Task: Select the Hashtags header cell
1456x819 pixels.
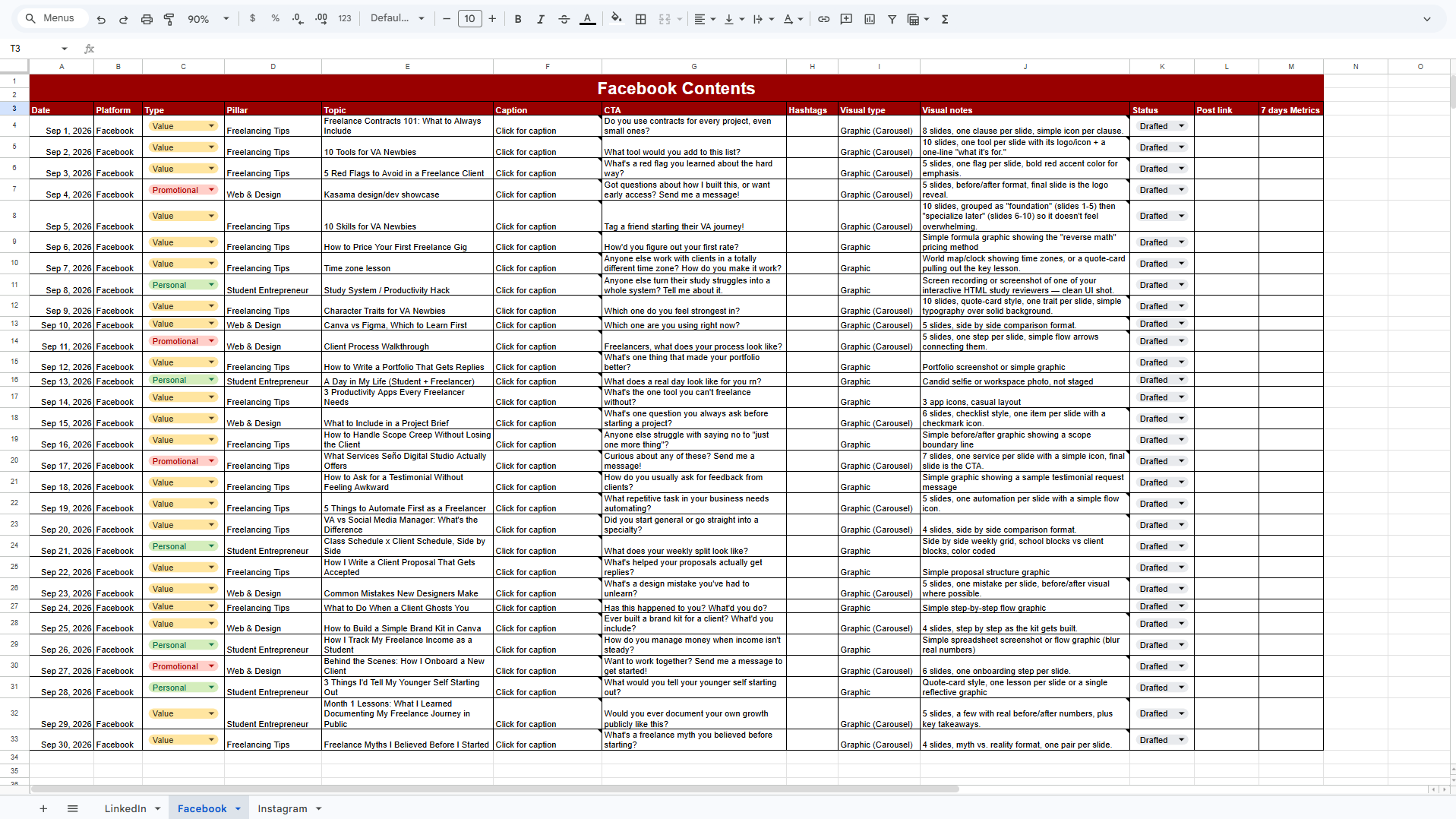Action: tap(812, 109)
